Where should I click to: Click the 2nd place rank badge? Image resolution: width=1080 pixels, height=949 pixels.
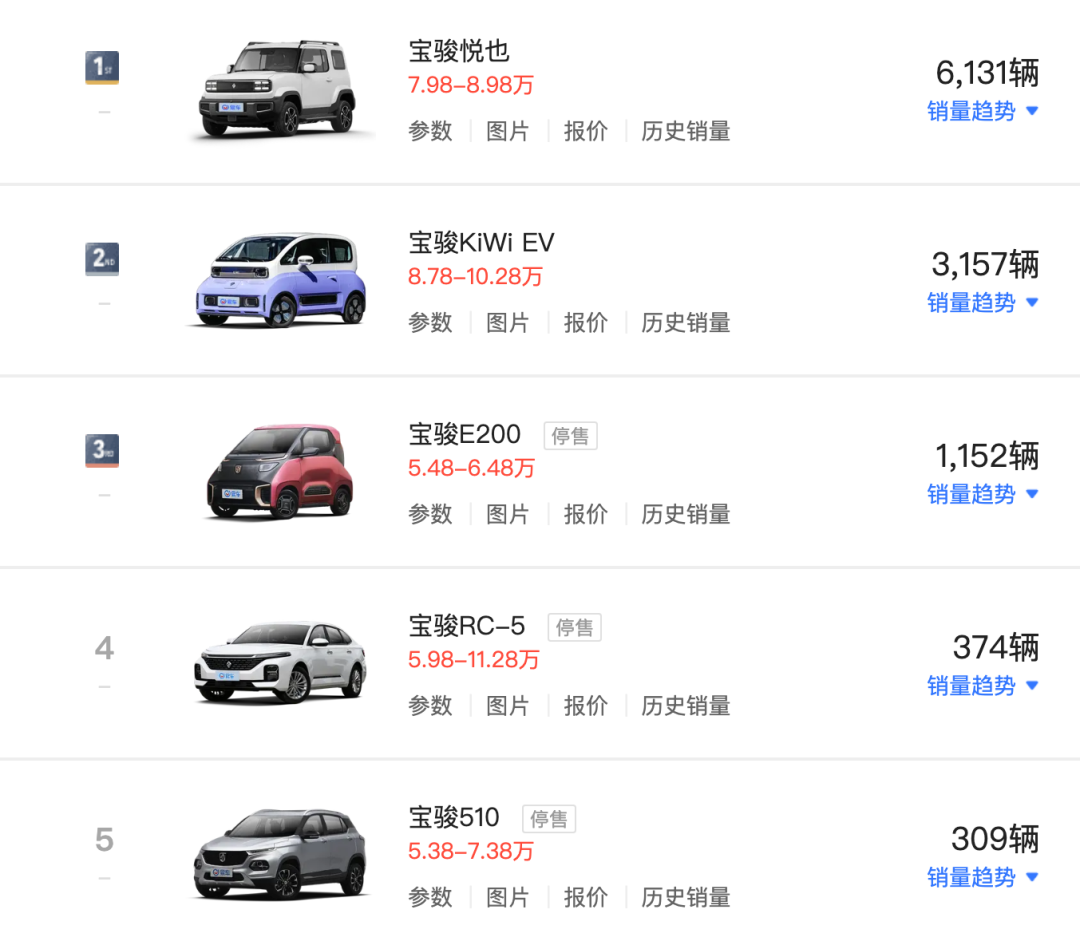click(102, 259)
